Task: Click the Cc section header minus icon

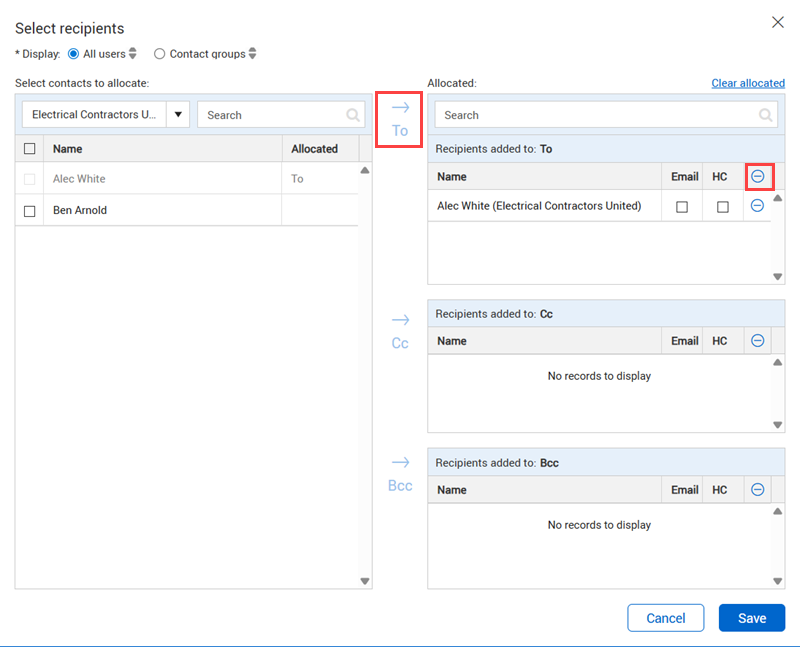Action: click(758, 341)
